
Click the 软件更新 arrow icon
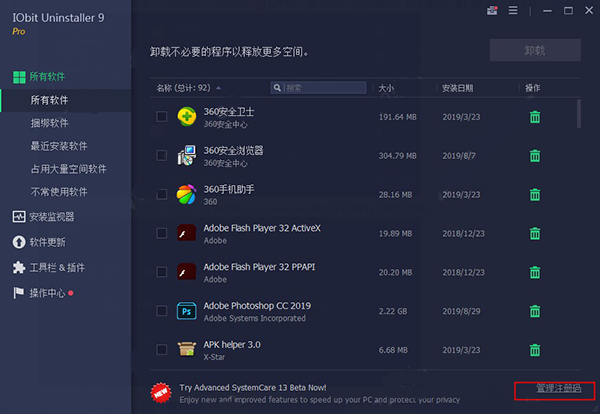tap(19, 242)
